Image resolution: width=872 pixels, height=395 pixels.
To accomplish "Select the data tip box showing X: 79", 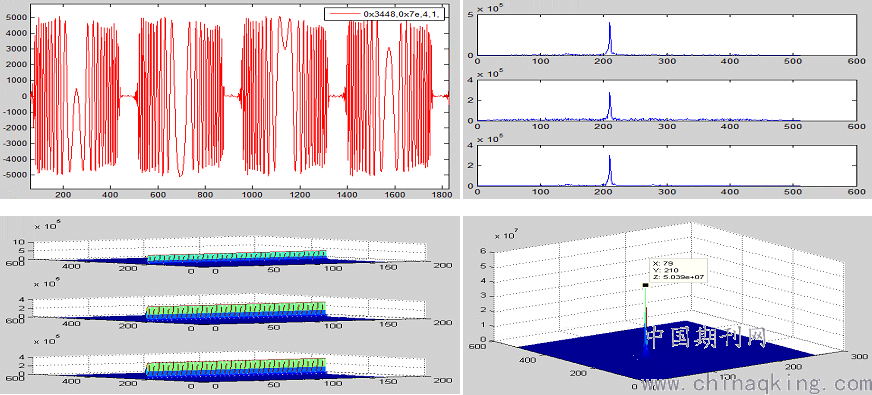I will coord(678,270).
